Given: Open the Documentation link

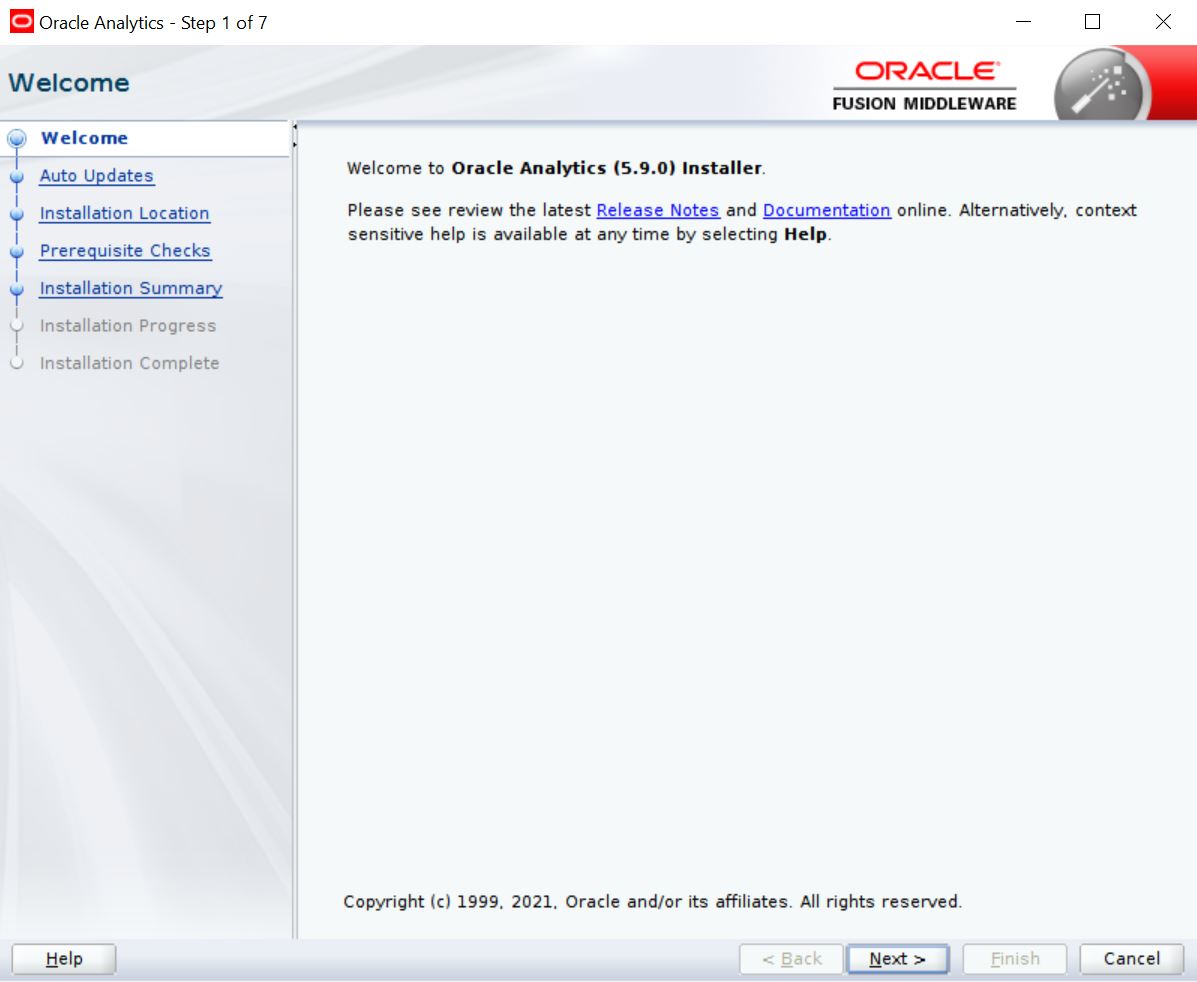Looking at the screenshot, I should (x=827, y=210).
